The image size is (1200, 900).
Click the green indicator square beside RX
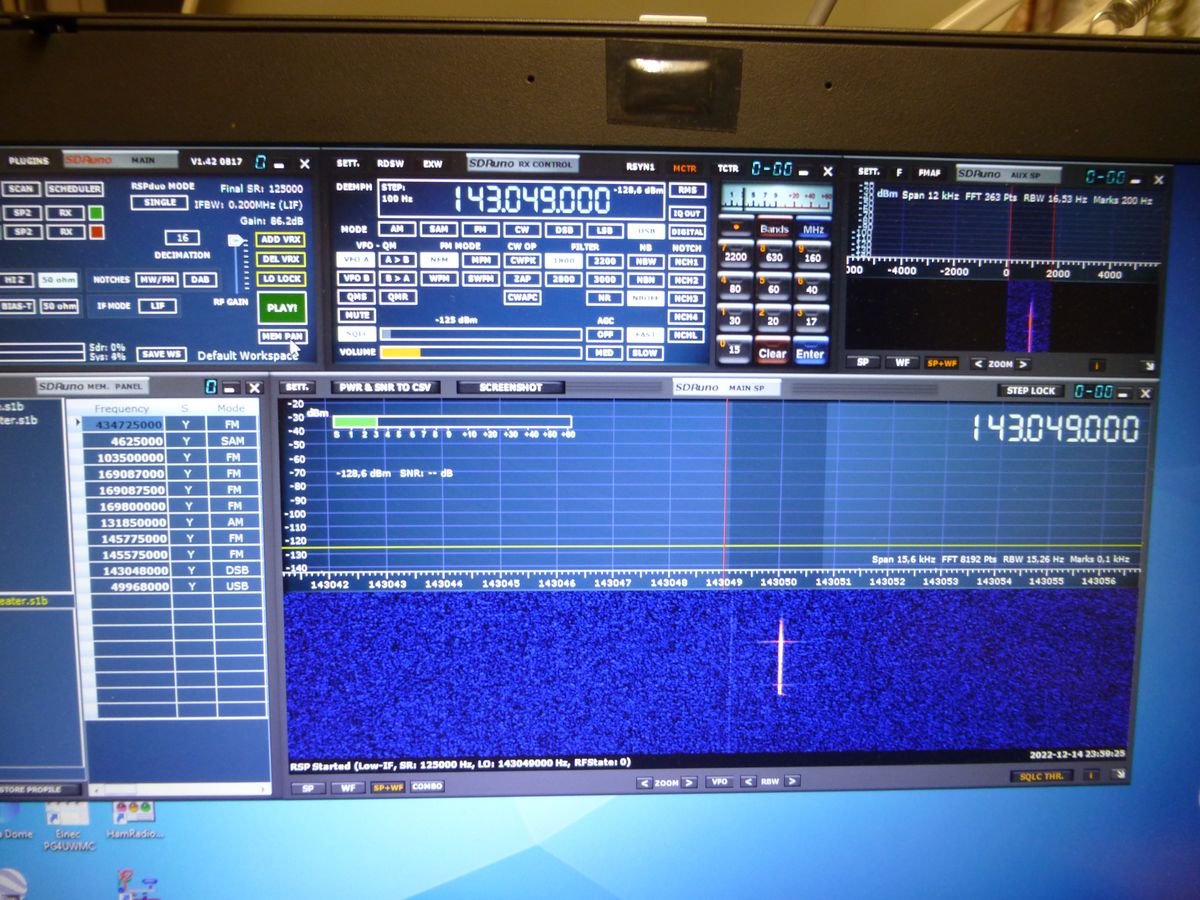point(95,213)
